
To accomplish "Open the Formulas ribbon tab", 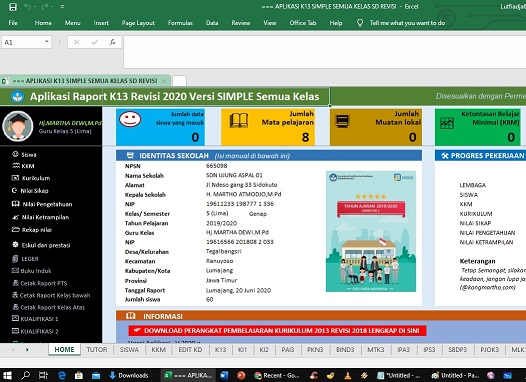I will [x=180, y=23].
